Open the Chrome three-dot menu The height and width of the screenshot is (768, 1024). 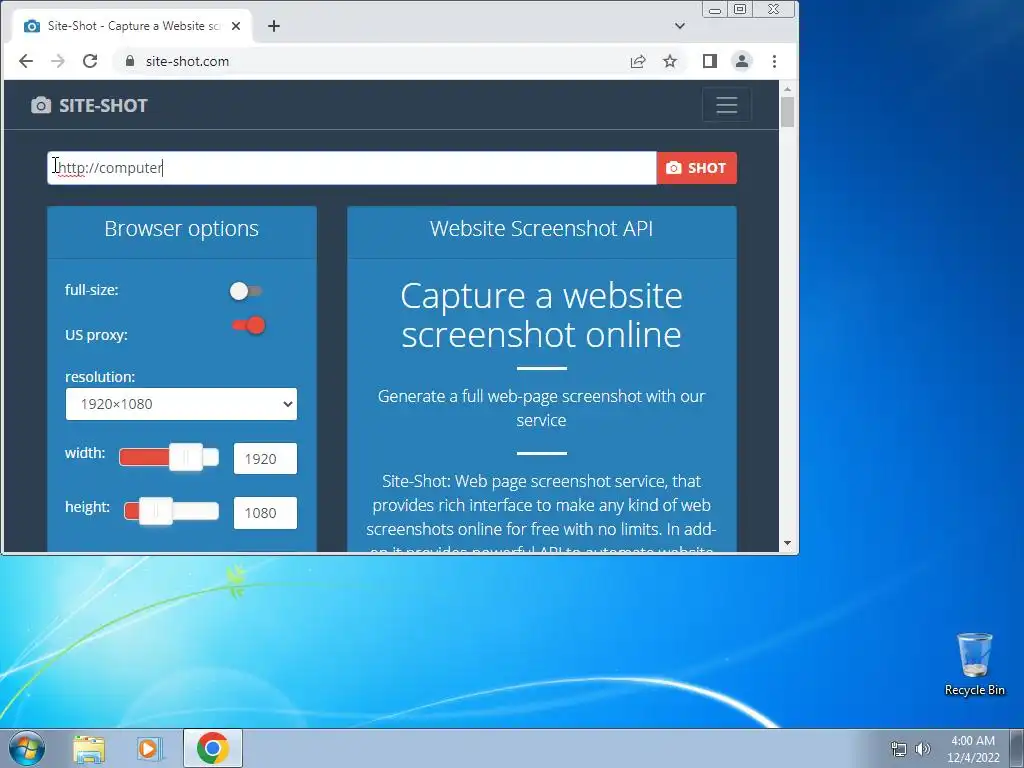pos(775,61)
